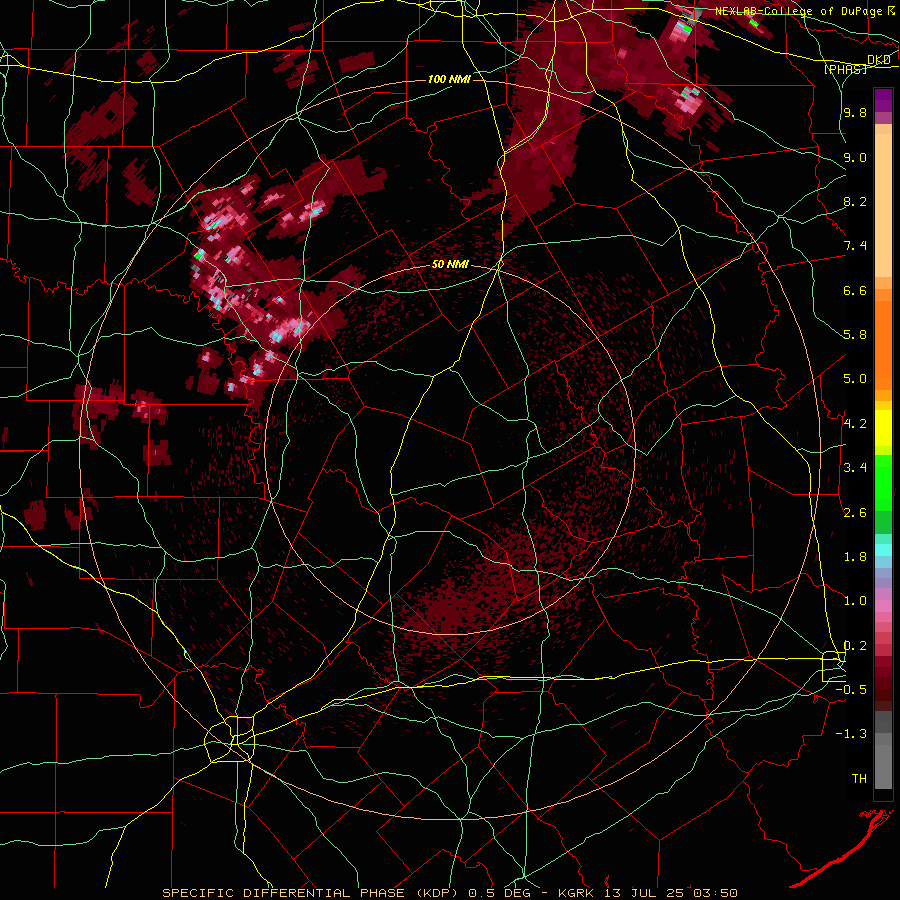Screen dimensions: 900x900
Task: Click the 100 NMI range ring label
Action: pyautogui.click(x=449, y=79)
